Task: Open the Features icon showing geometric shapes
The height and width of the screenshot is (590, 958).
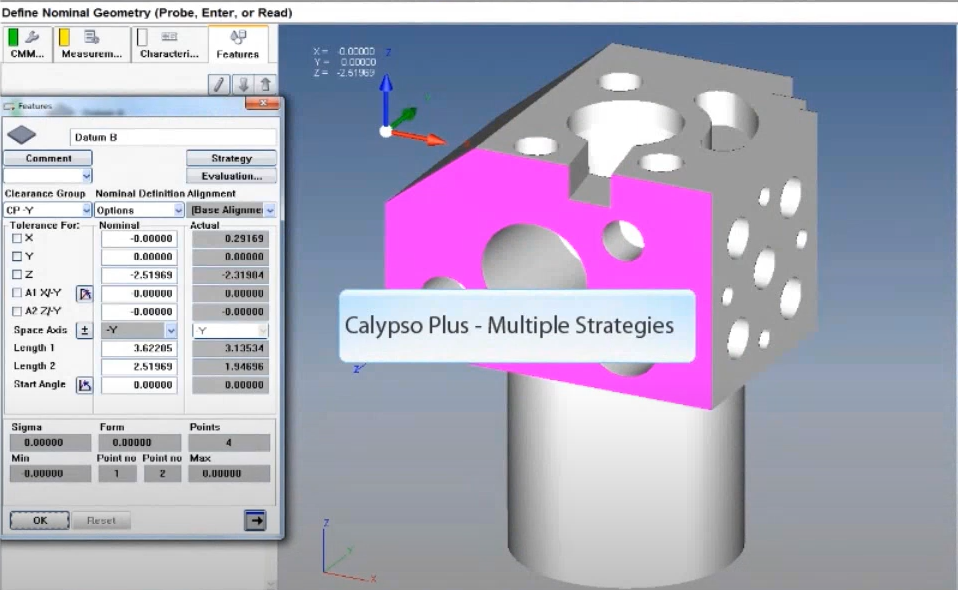Action: pos(239,42)
